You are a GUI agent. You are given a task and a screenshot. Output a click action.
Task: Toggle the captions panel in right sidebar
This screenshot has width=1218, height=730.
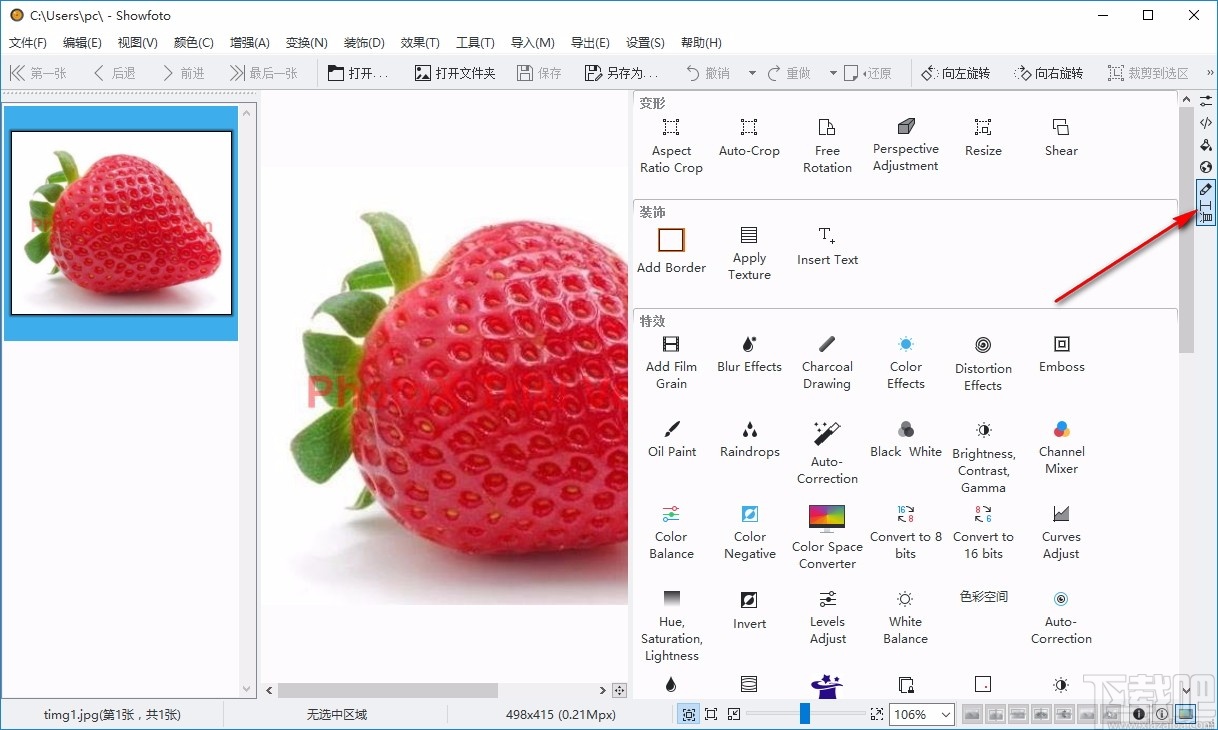click(x=1205, y=189)
